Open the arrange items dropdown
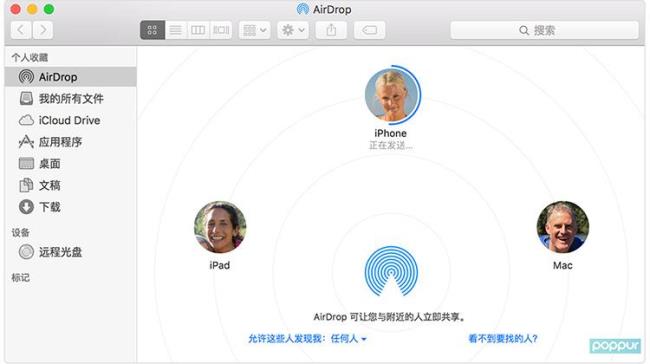This screenshot has width=650, height=364. [x=255, y=30]
